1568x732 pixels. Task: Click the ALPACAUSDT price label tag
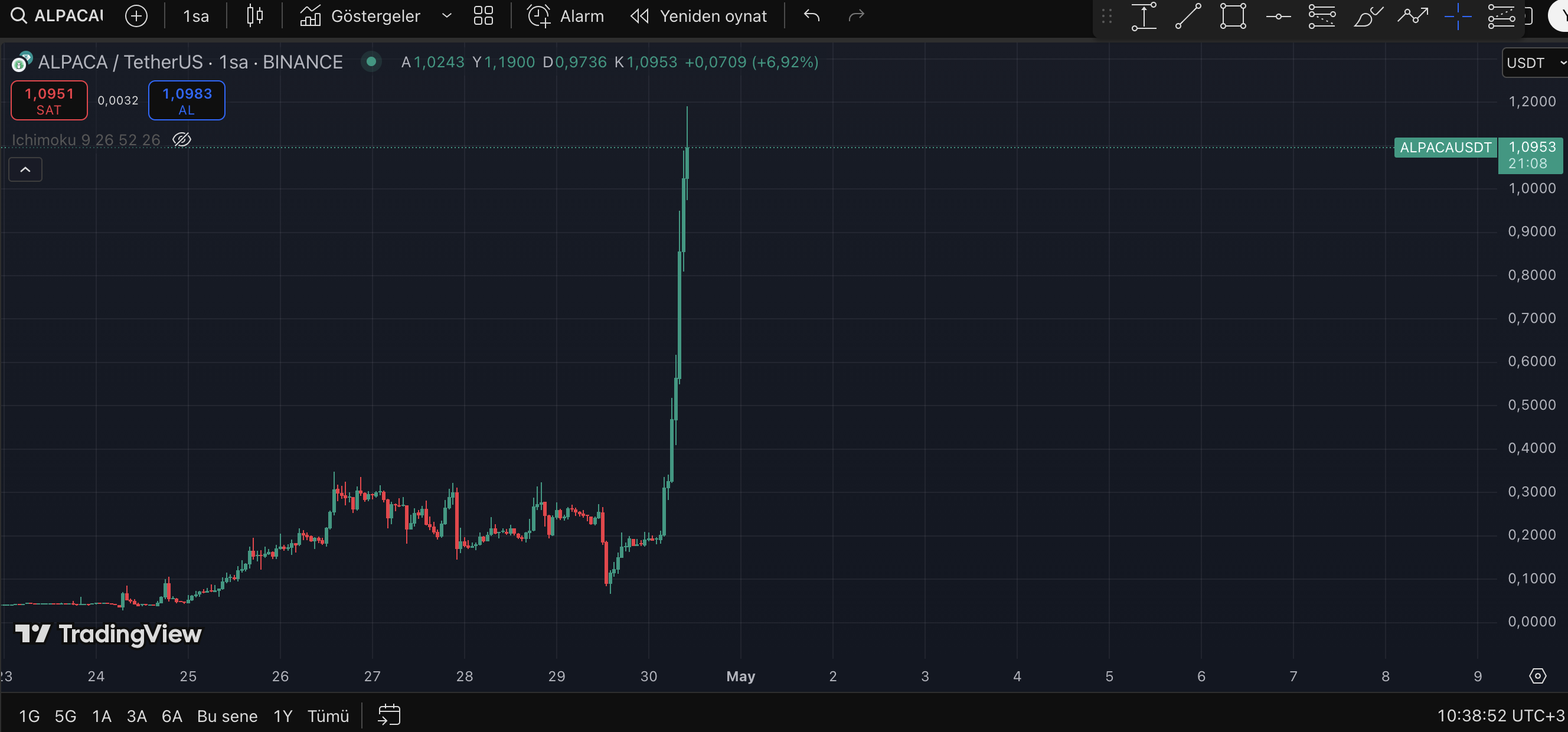pos(1446,148)
